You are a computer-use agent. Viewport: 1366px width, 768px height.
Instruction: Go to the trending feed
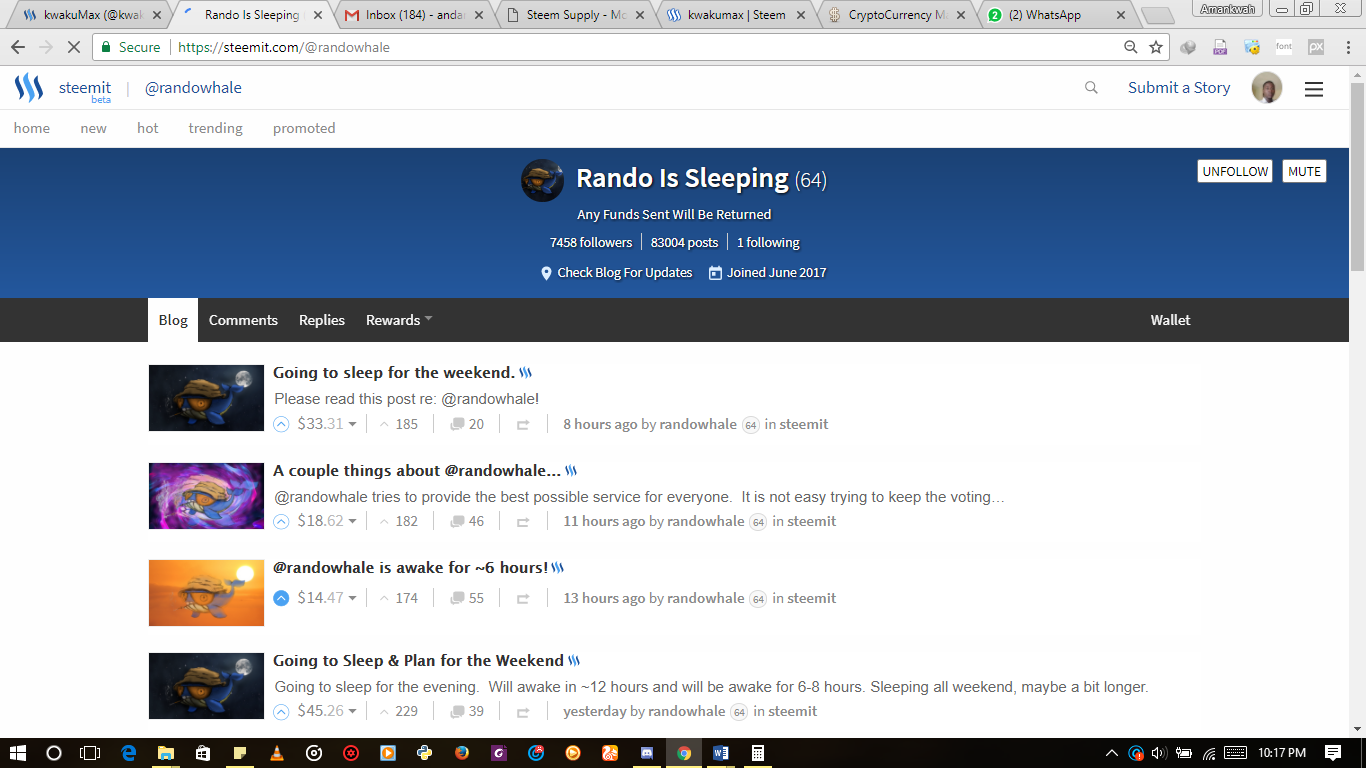[216, 128]
